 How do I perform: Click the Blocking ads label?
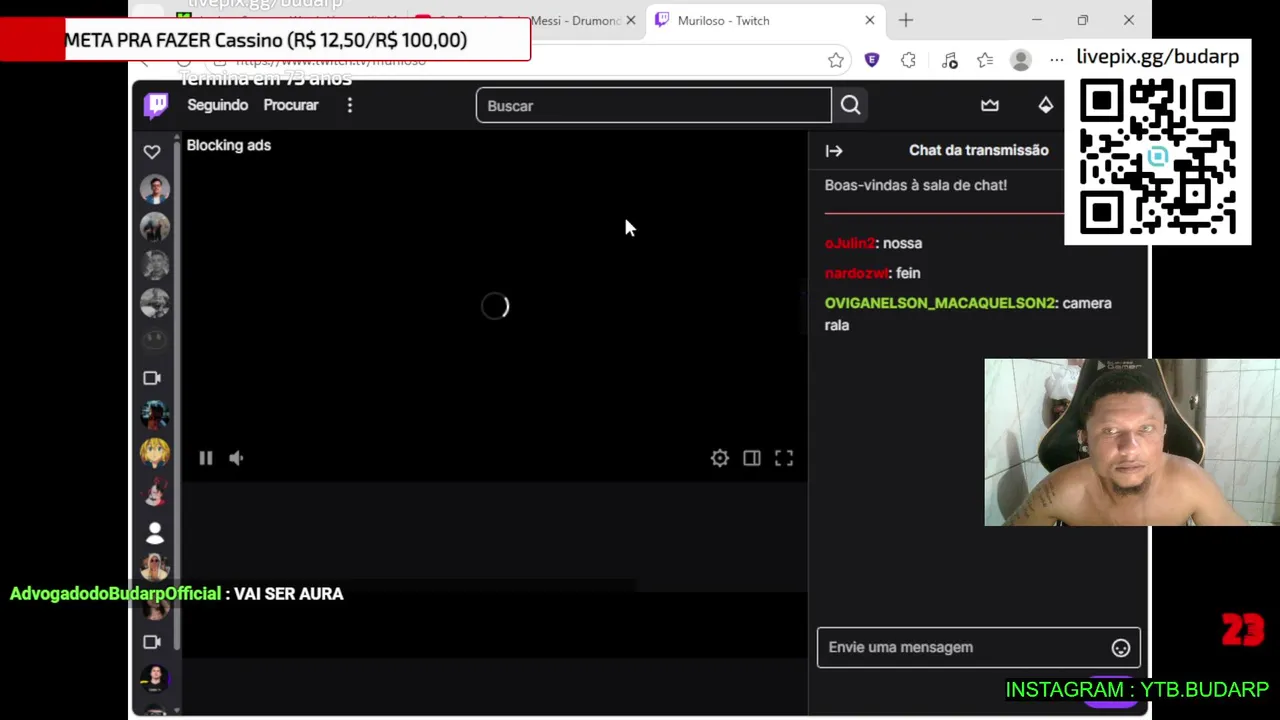[x=228, y=145]
